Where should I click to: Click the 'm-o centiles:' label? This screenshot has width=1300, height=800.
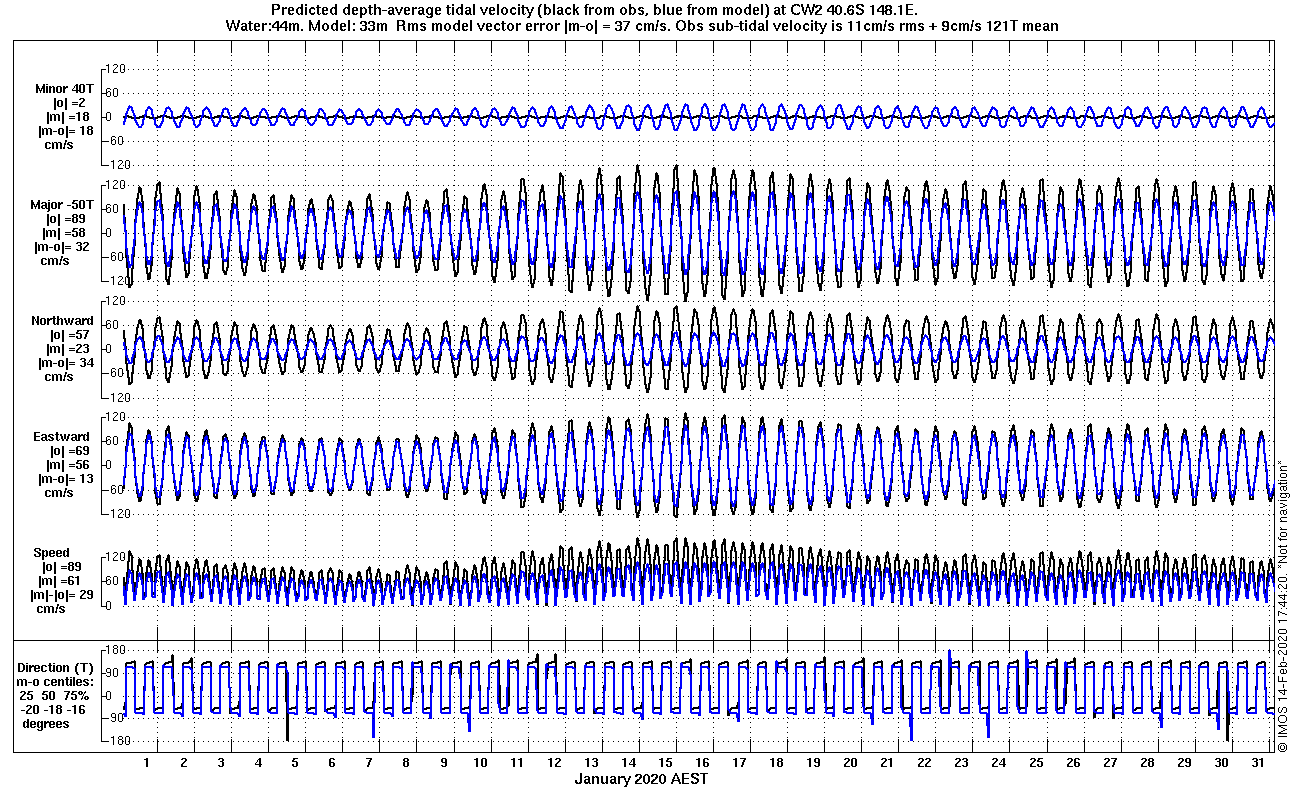pyautogui.click(x=57, y=681)
